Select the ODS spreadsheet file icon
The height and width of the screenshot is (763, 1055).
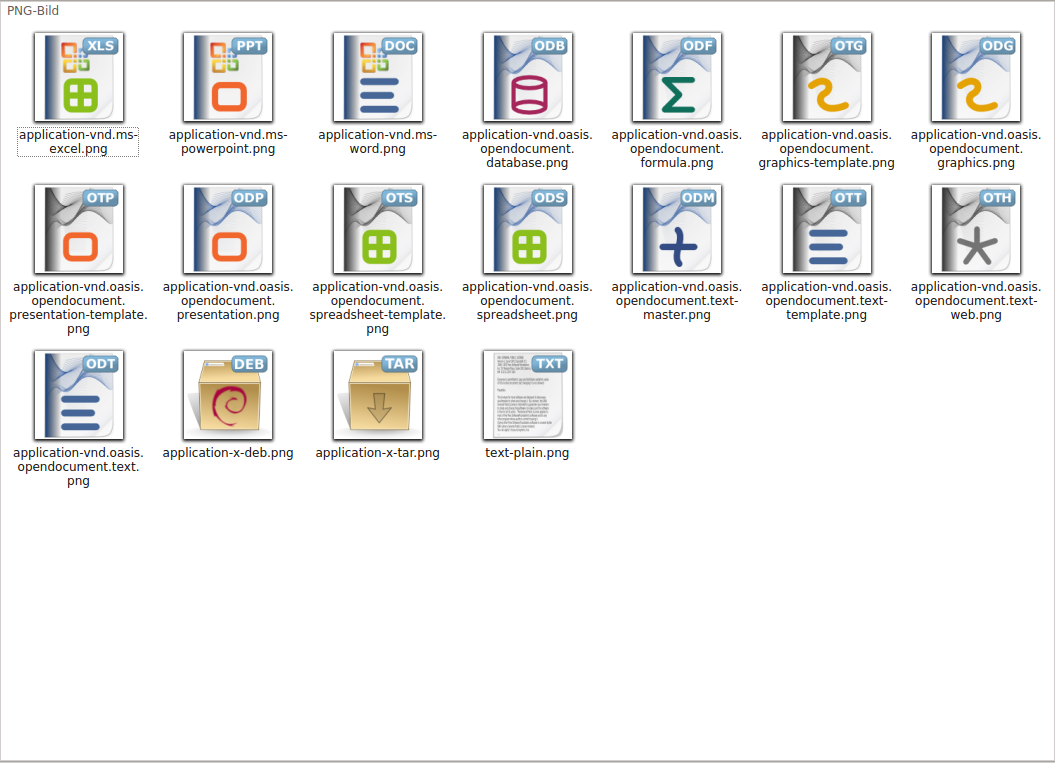tap(528, 229)
